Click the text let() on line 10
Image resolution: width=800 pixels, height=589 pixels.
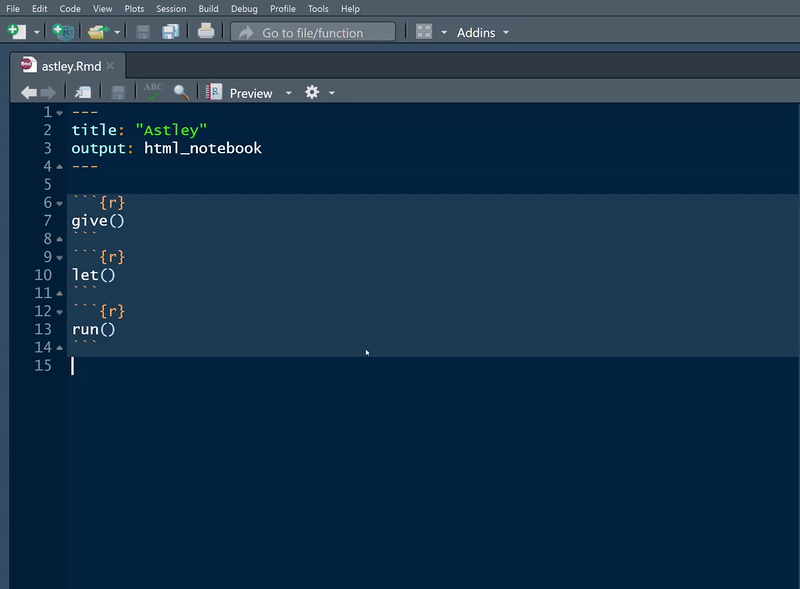94,275
